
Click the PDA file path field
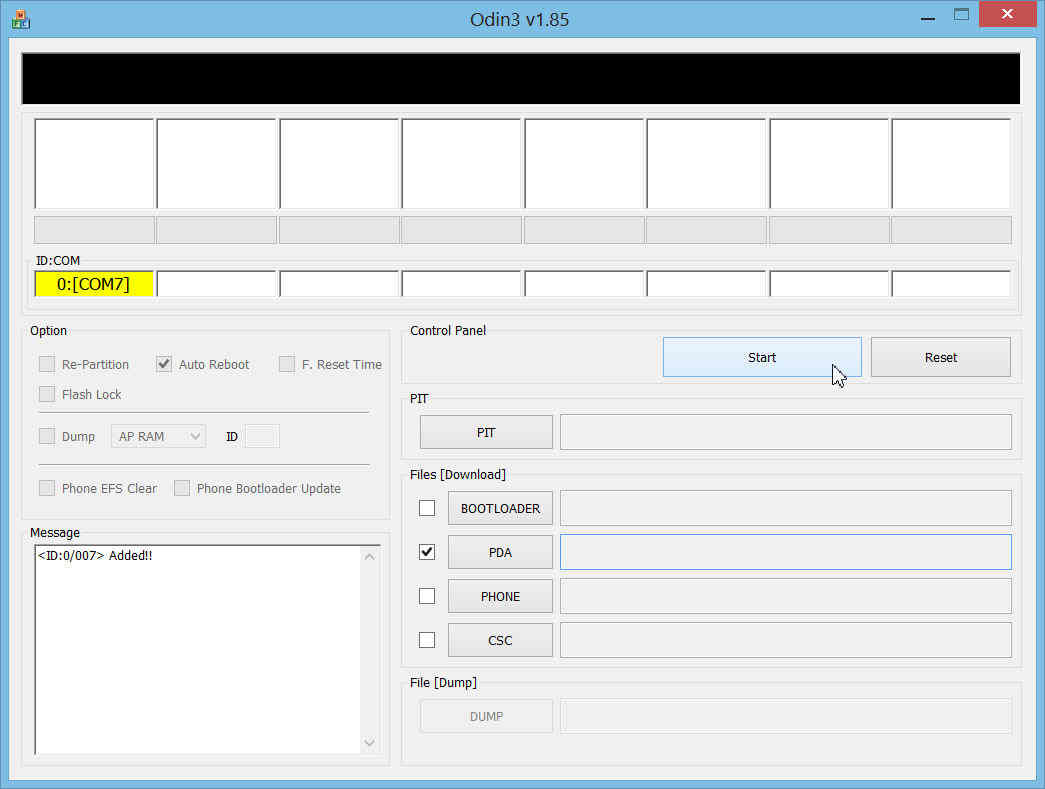(786, 552)
